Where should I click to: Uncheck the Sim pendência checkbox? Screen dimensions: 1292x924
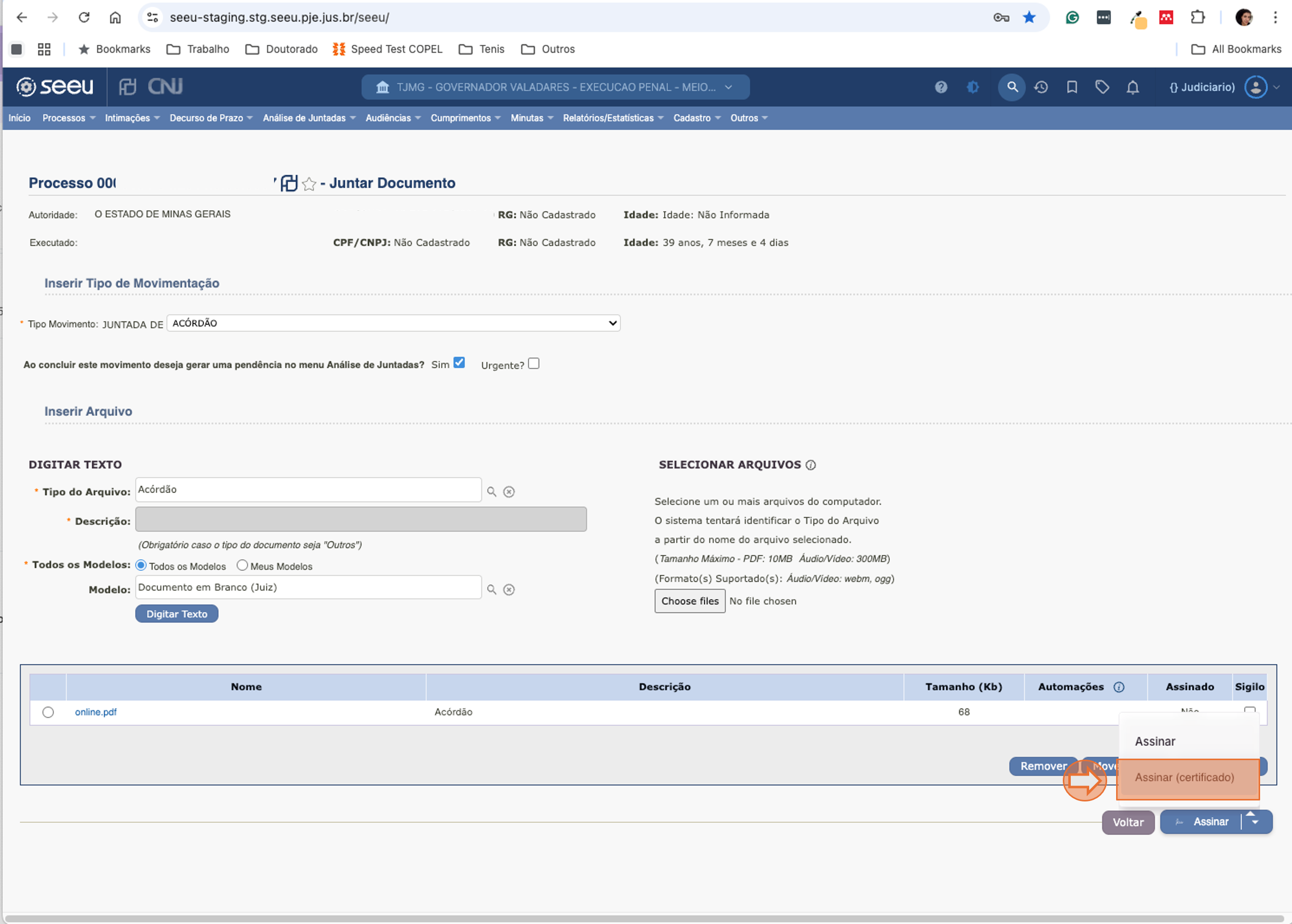(459, 363)
